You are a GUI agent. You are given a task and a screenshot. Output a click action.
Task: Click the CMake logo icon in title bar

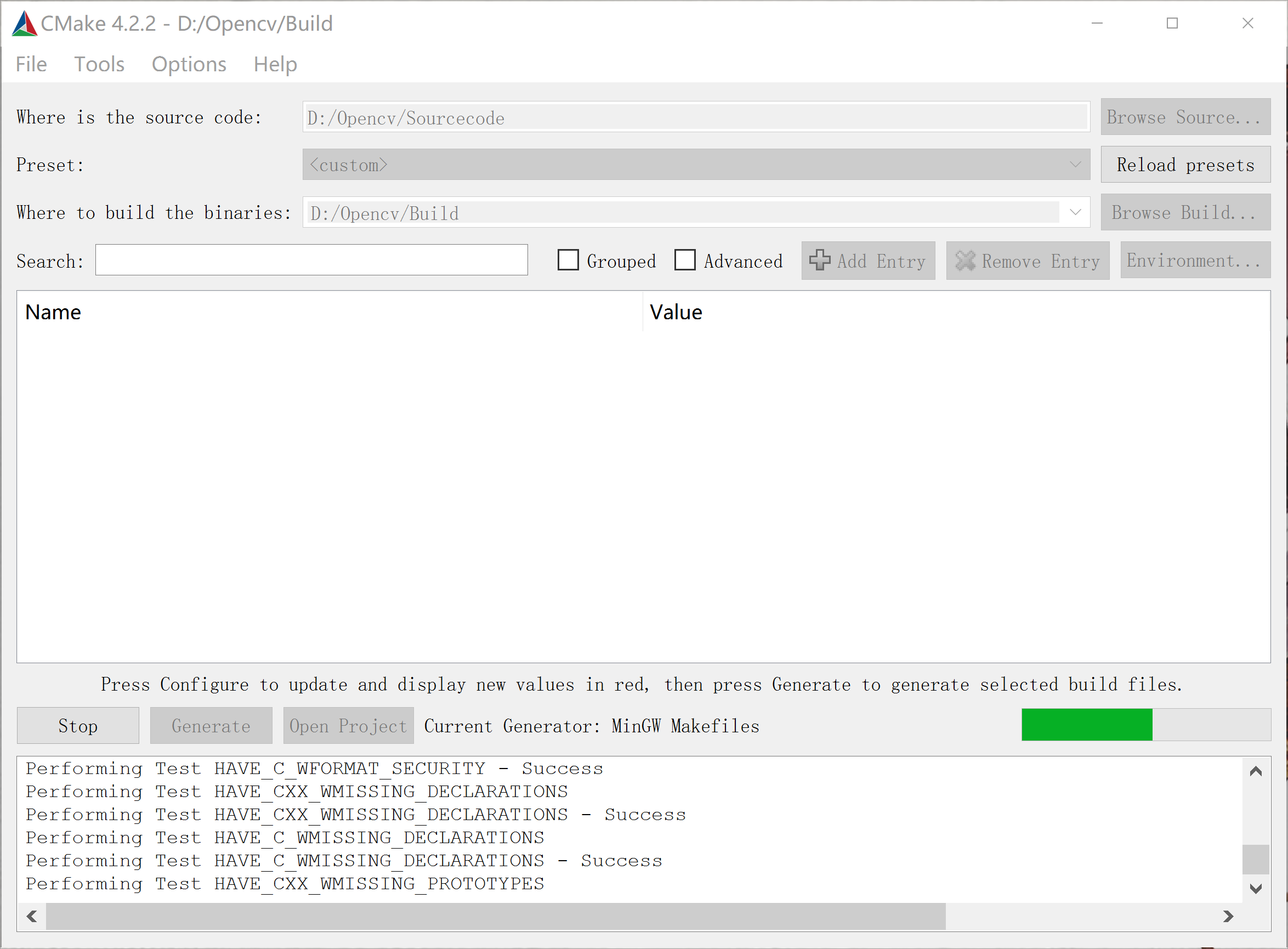24,24
